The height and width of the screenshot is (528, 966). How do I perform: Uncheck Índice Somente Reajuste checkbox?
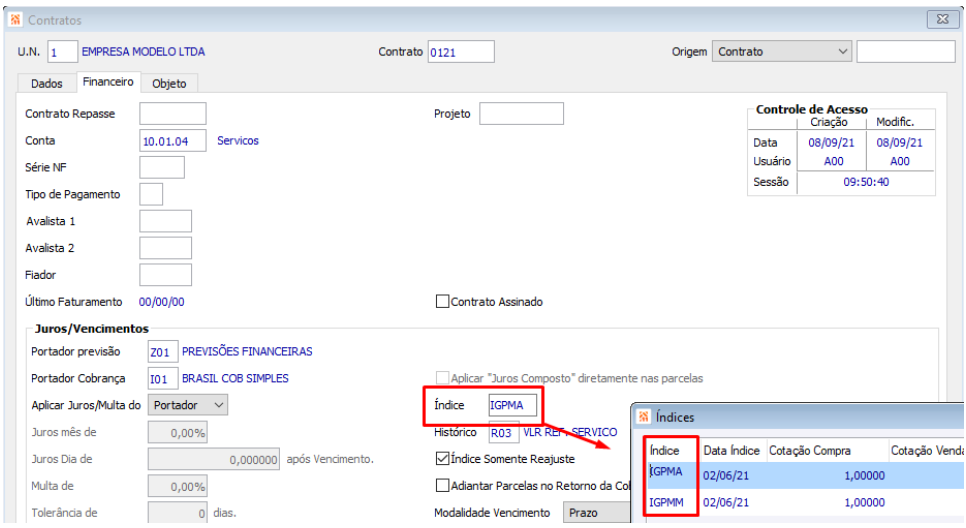442,458
